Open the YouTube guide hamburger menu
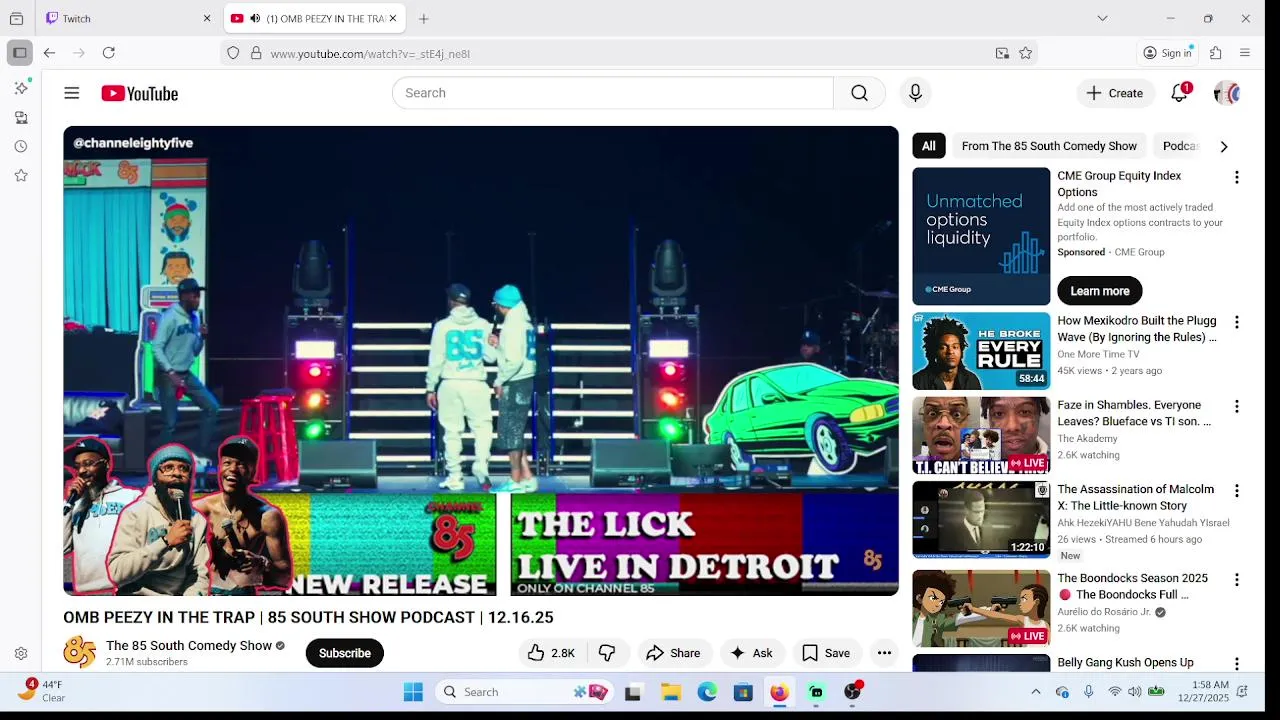This screenshot has height=720, width=1280. tap(71, 93)
